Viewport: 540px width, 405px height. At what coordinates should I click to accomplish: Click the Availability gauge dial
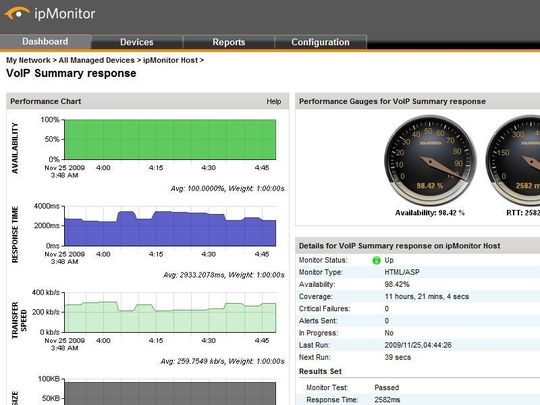click(430, 160)
